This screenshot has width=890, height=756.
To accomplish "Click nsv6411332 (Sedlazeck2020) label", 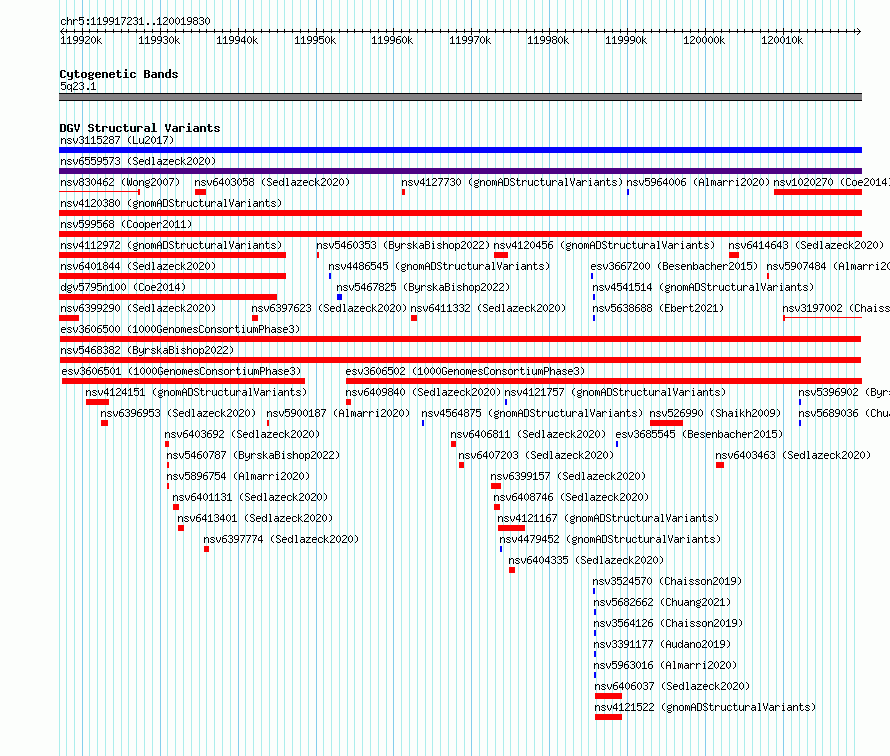I will (488, 308).
